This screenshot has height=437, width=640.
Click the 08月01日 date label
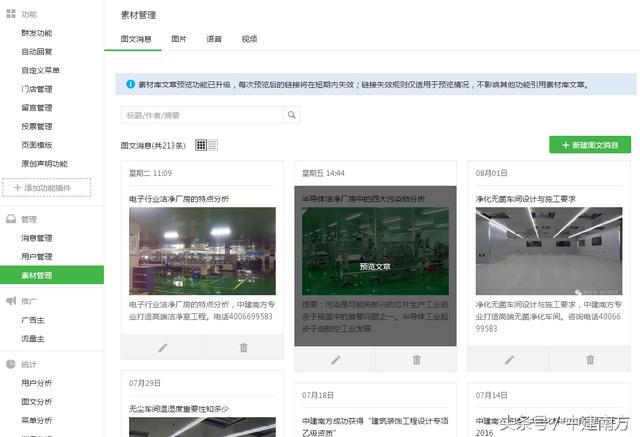coord(491,173)
